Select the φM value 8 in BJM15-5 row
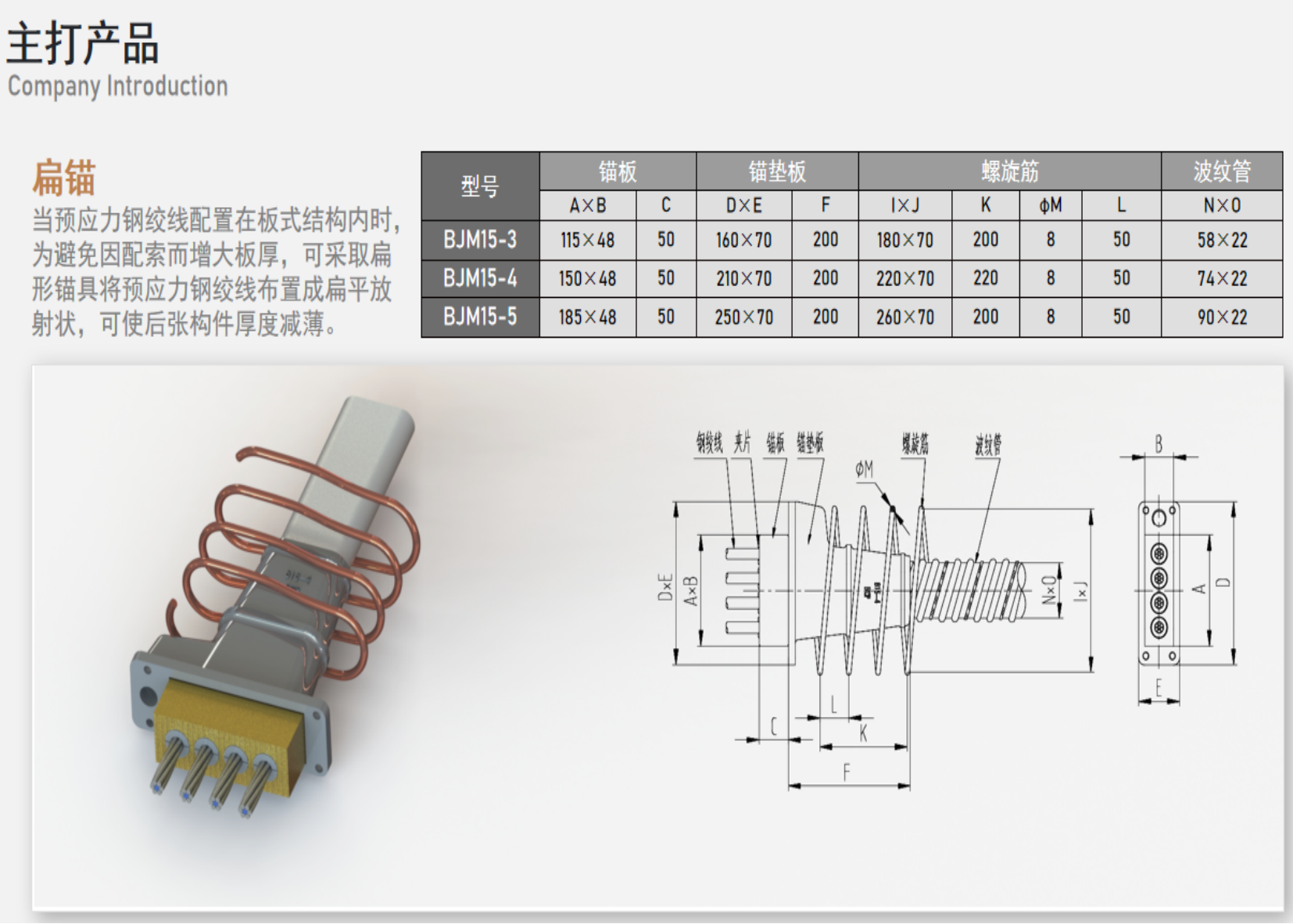 click(x=1051, y=317)
